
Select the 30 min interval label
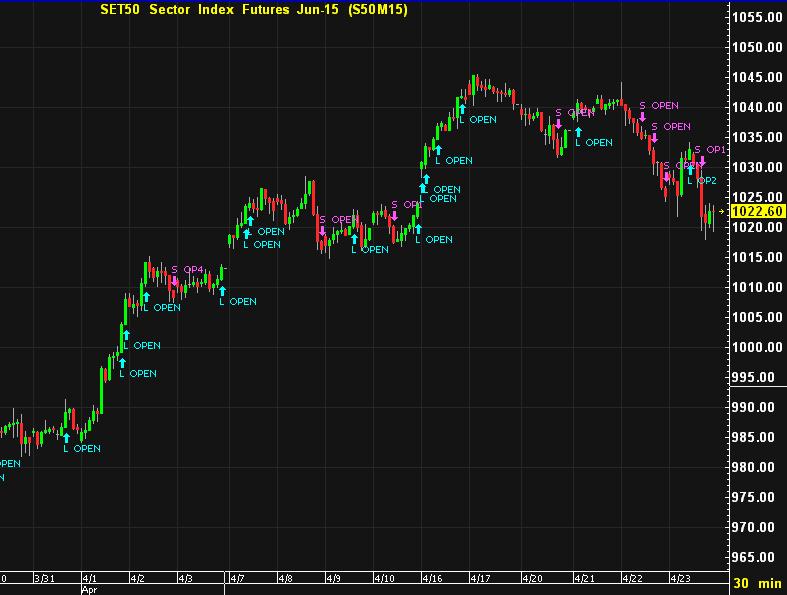click(755, 583)
